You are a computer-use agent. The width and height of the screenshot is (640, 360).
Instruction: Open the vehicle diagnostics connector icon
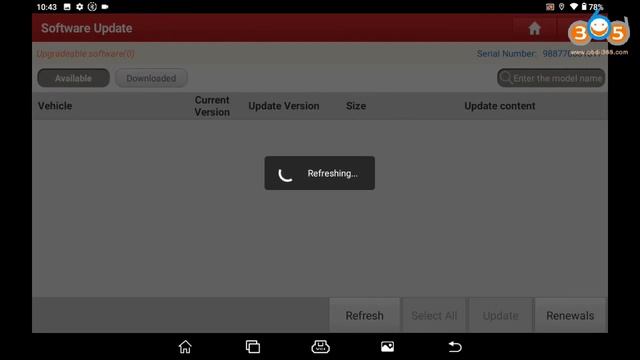[x=320, y=347]
